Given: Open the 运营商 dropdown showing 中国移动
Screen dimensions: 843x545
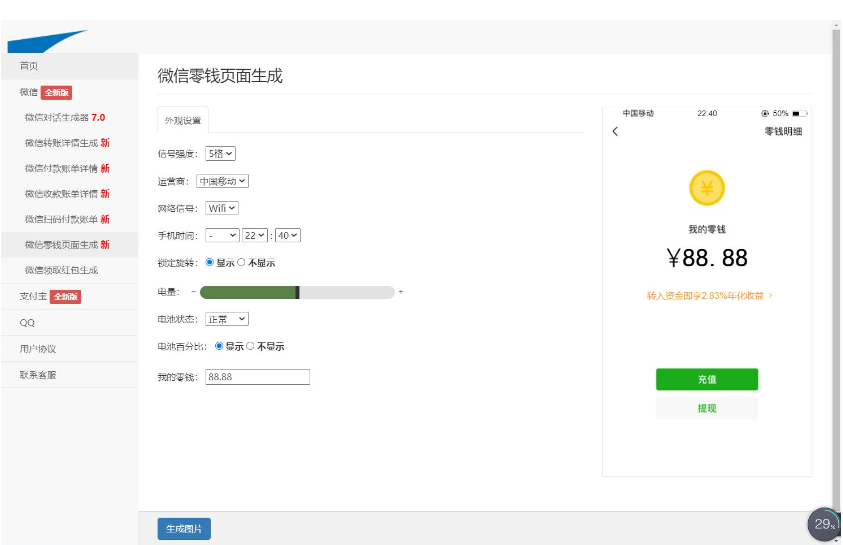Looking at the screenshot, I should point(223,181).
